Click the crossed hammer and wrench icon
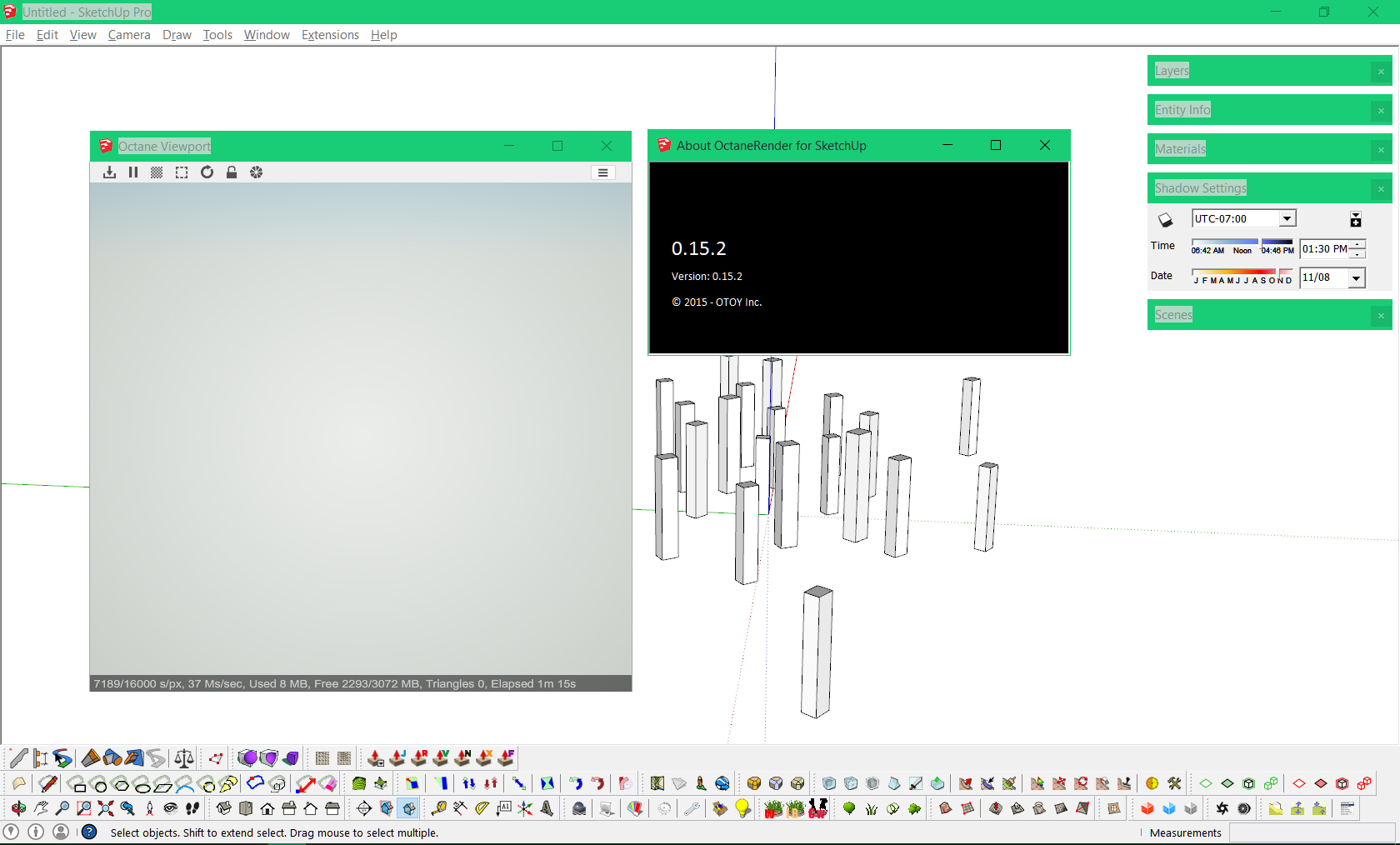Viewport: 1400px width, 845px height. coord(1174,783)
